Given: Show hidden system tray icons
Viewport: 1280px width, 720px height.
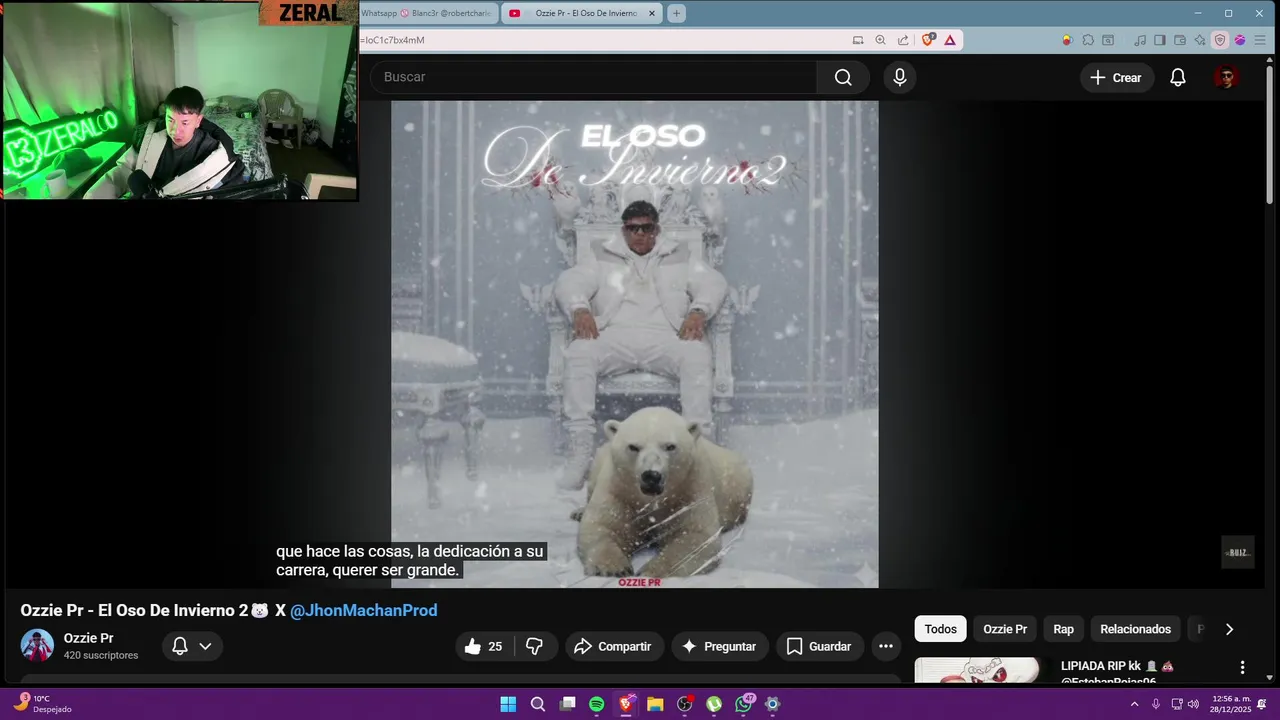Looking at the screenshot, I should click(1134, 704).
